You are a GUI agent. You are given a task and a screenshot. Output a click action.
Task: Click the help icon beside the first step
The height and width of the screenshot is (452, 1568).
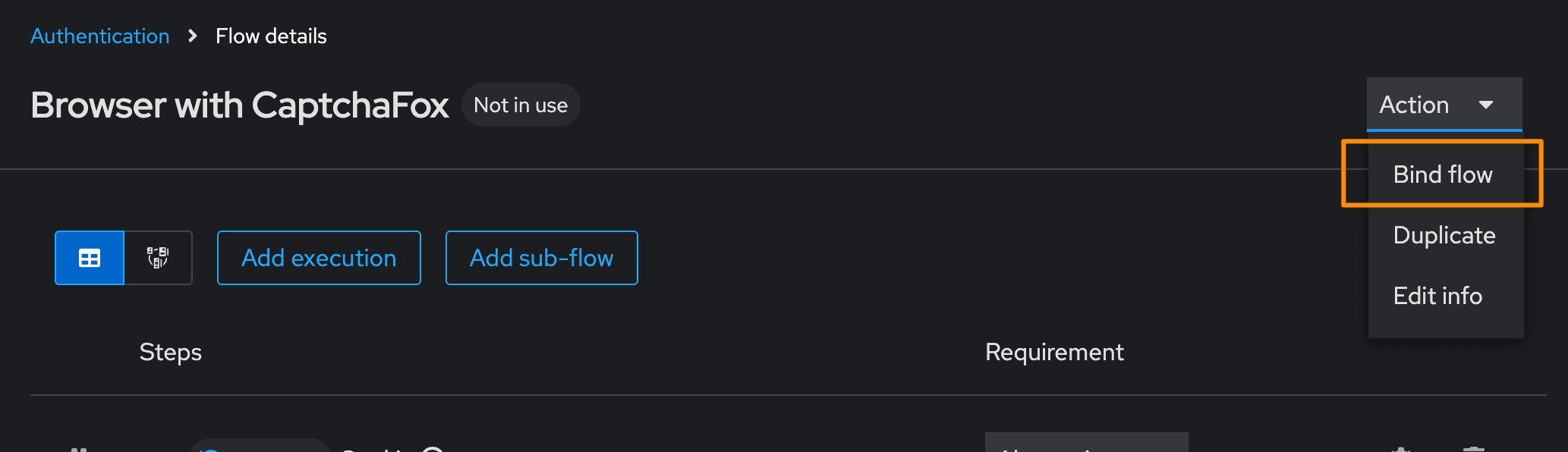click(433, 449)
